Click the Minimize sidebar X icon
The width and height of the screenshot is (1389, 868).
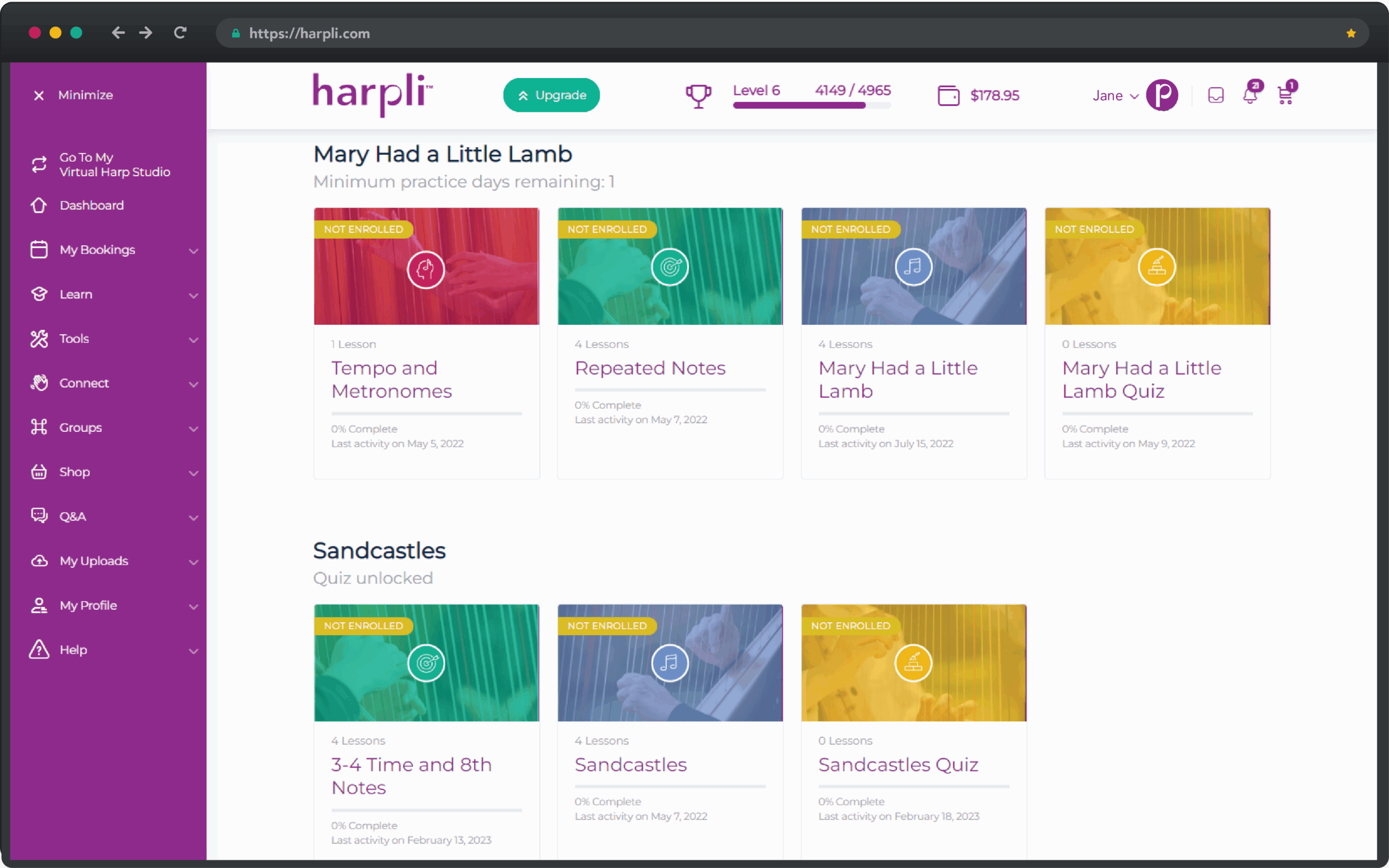(39, 95)
